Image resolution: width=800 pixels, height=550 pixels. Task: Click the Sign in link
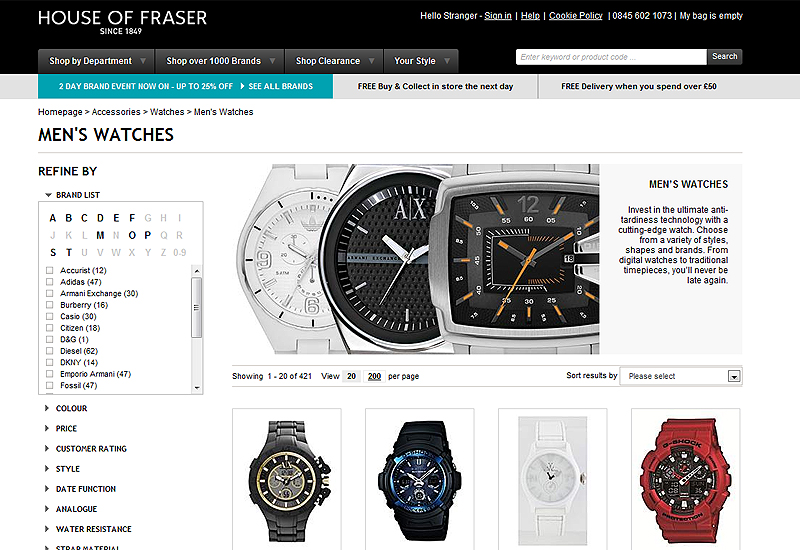498,16
